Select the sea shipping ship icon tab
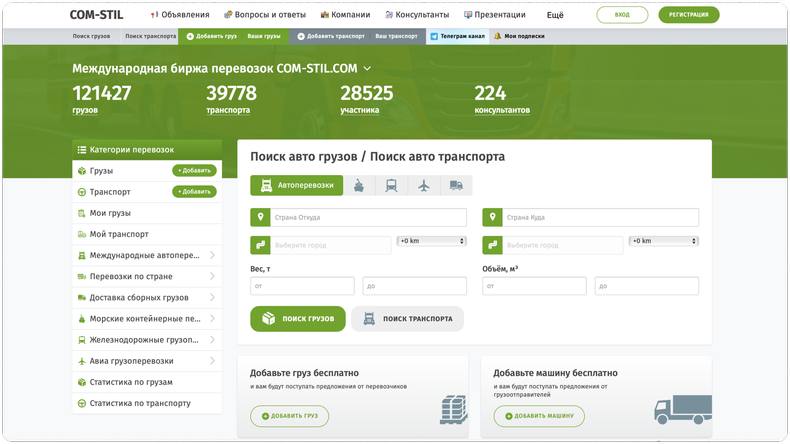The height and width of the screenshot is (444, 790). click(x=359, y=186)
